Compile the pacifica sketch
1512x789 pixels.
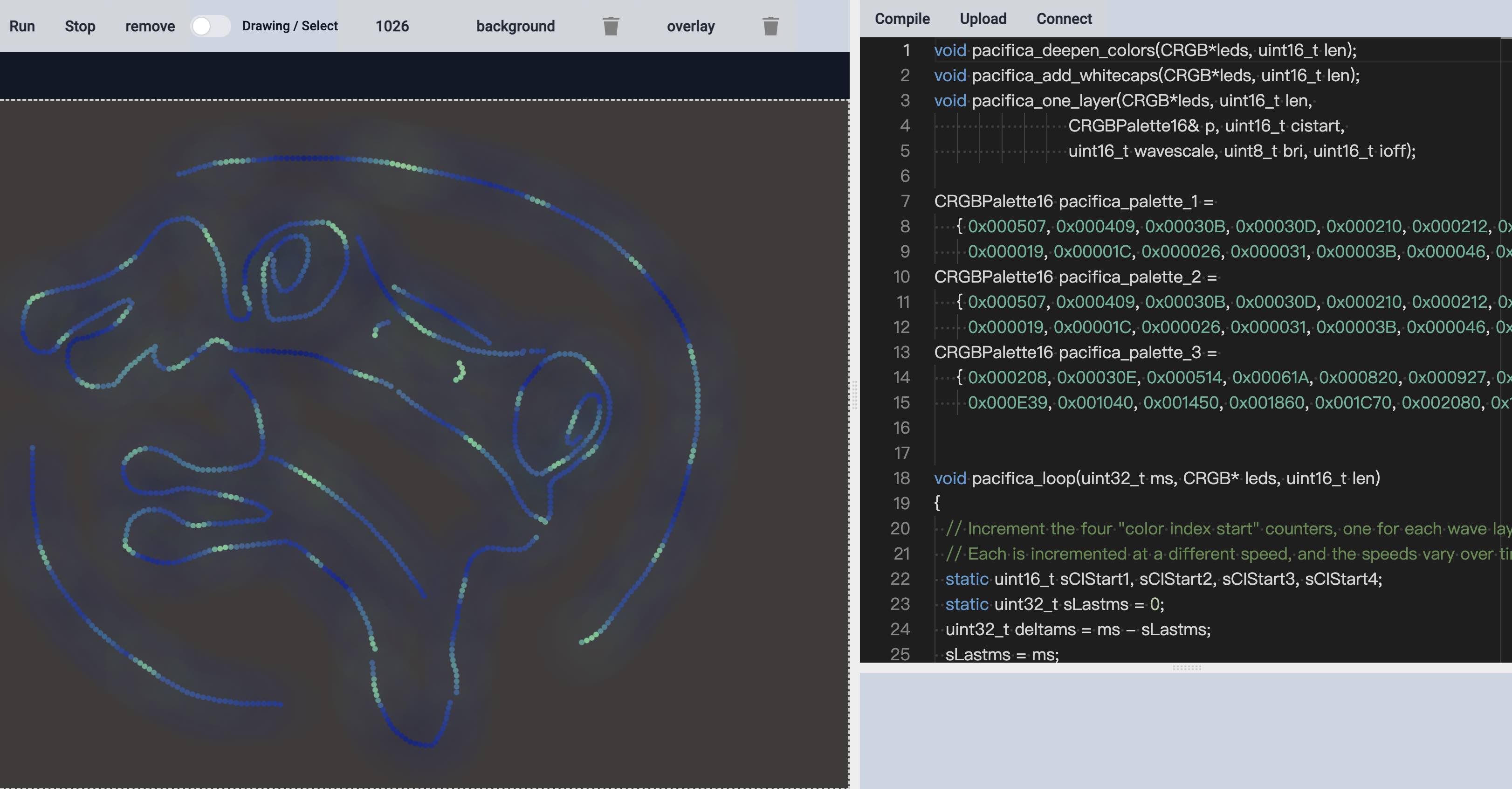pos(901,18)
